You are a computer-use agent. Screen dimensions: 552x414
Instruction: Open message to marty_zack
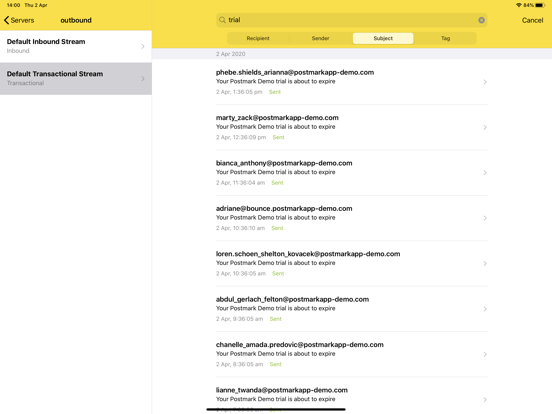351,127
